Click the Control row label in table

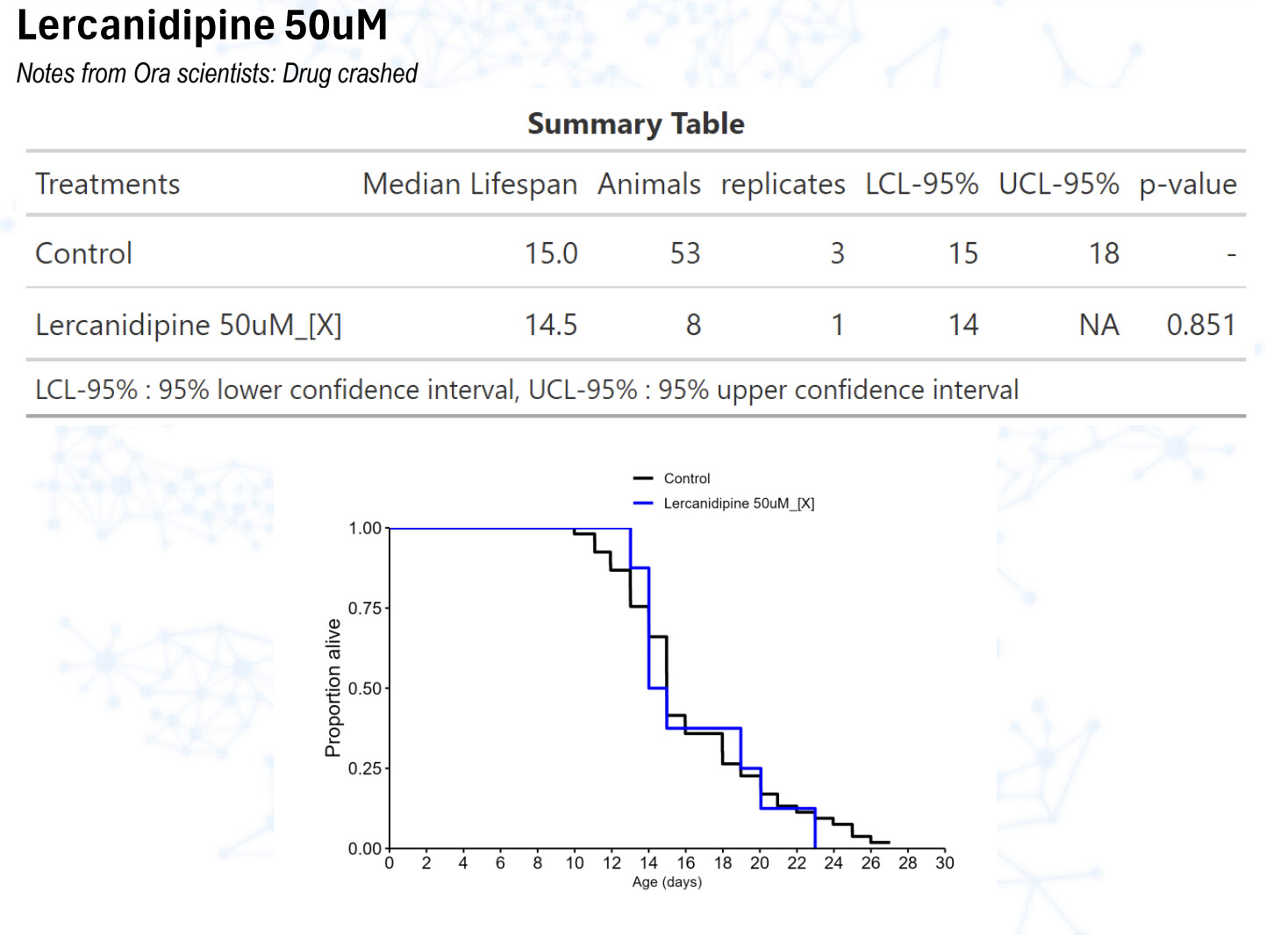pos(83,253)
